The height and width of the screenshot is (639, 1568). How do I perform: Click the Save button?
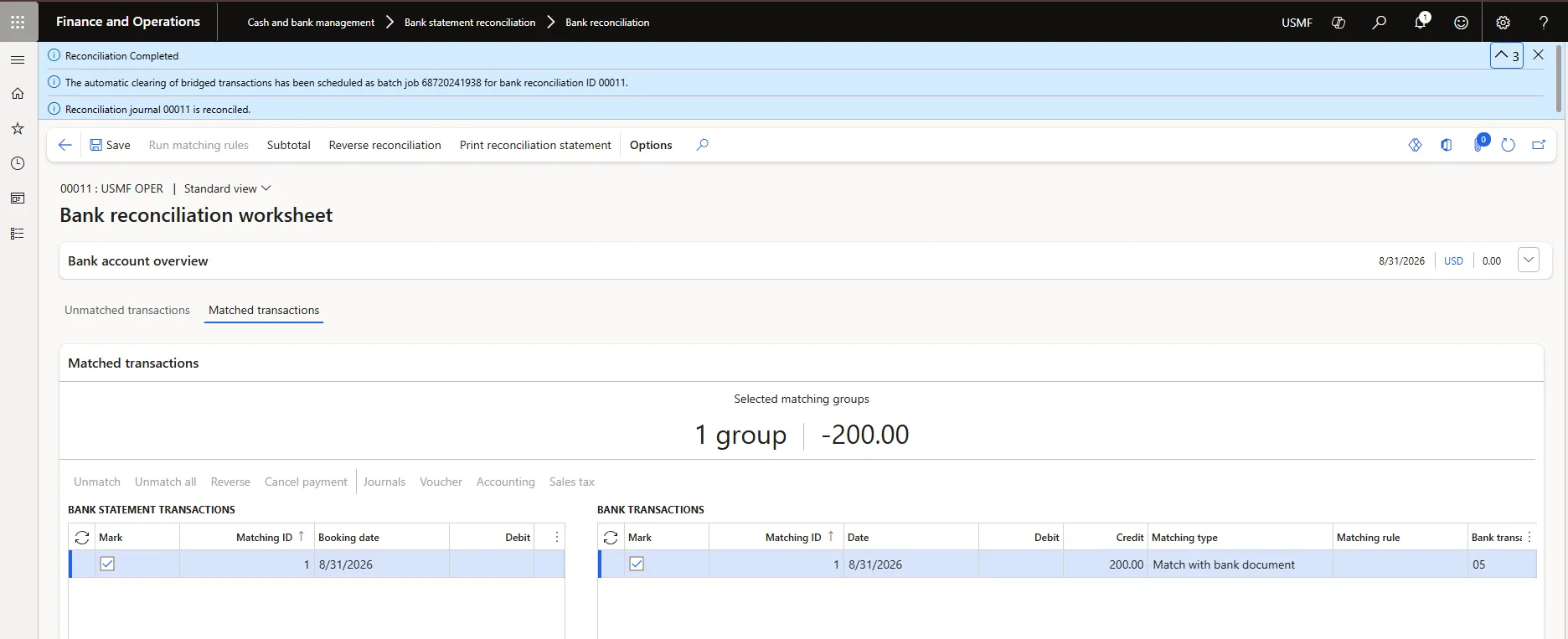click(110, 145)
